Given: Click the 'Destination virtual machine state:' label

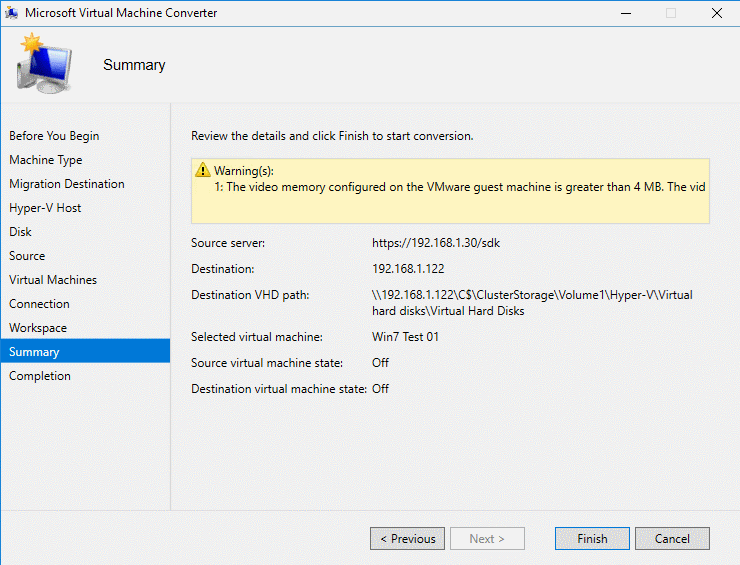Looking at the screenshot, I should [279, 388].
